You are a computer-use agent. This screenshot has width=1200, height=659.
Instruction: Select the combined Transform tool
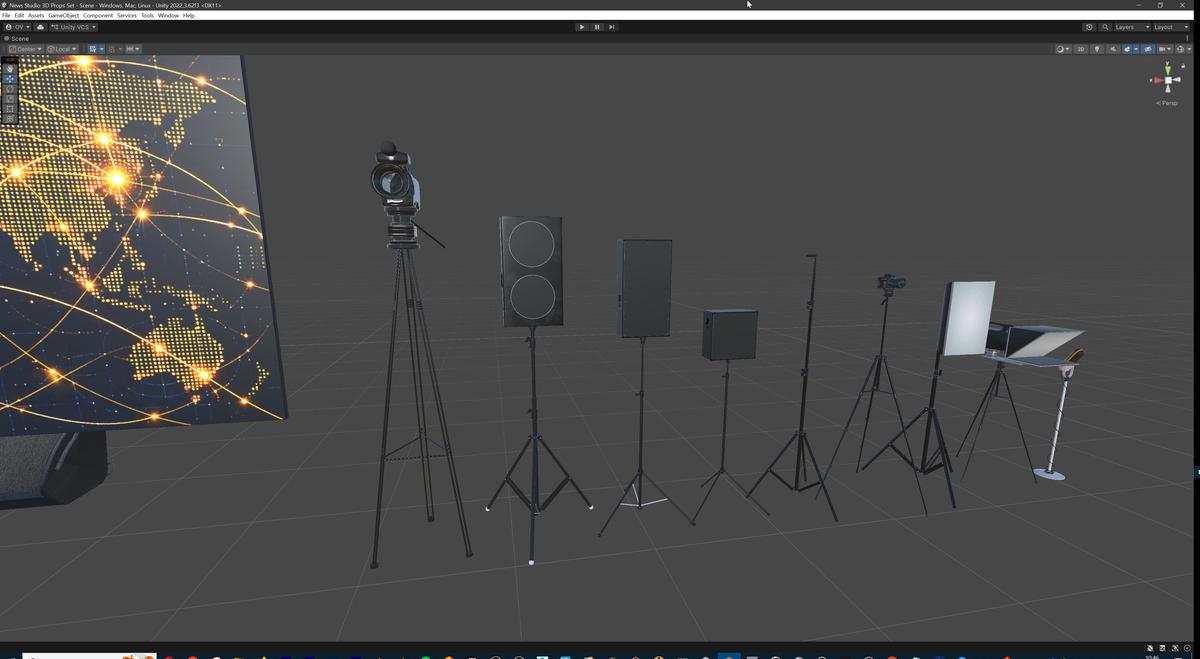click(x=10, y=118)
